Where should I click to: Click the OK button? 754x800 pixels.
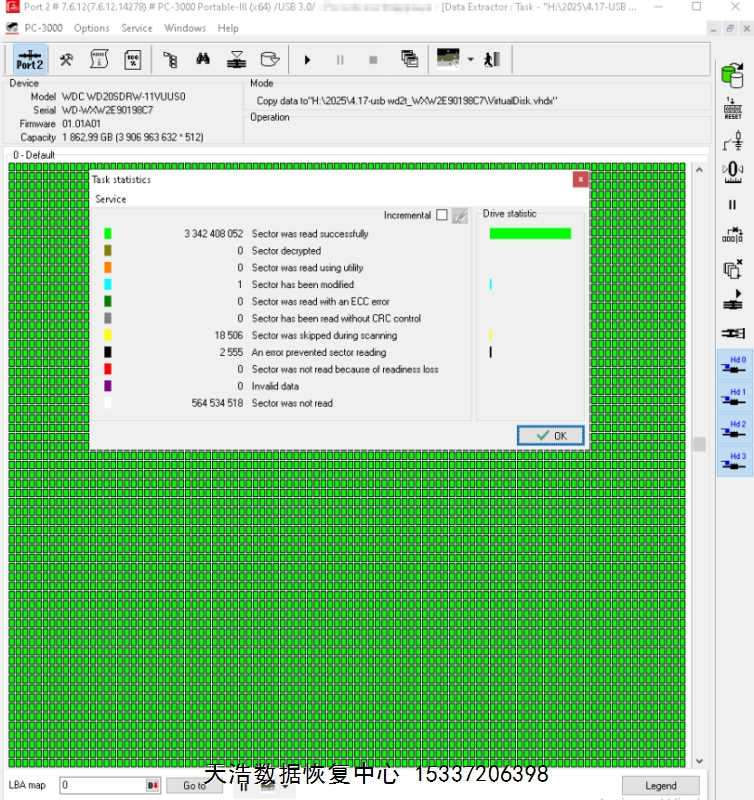tap(550, 436)
